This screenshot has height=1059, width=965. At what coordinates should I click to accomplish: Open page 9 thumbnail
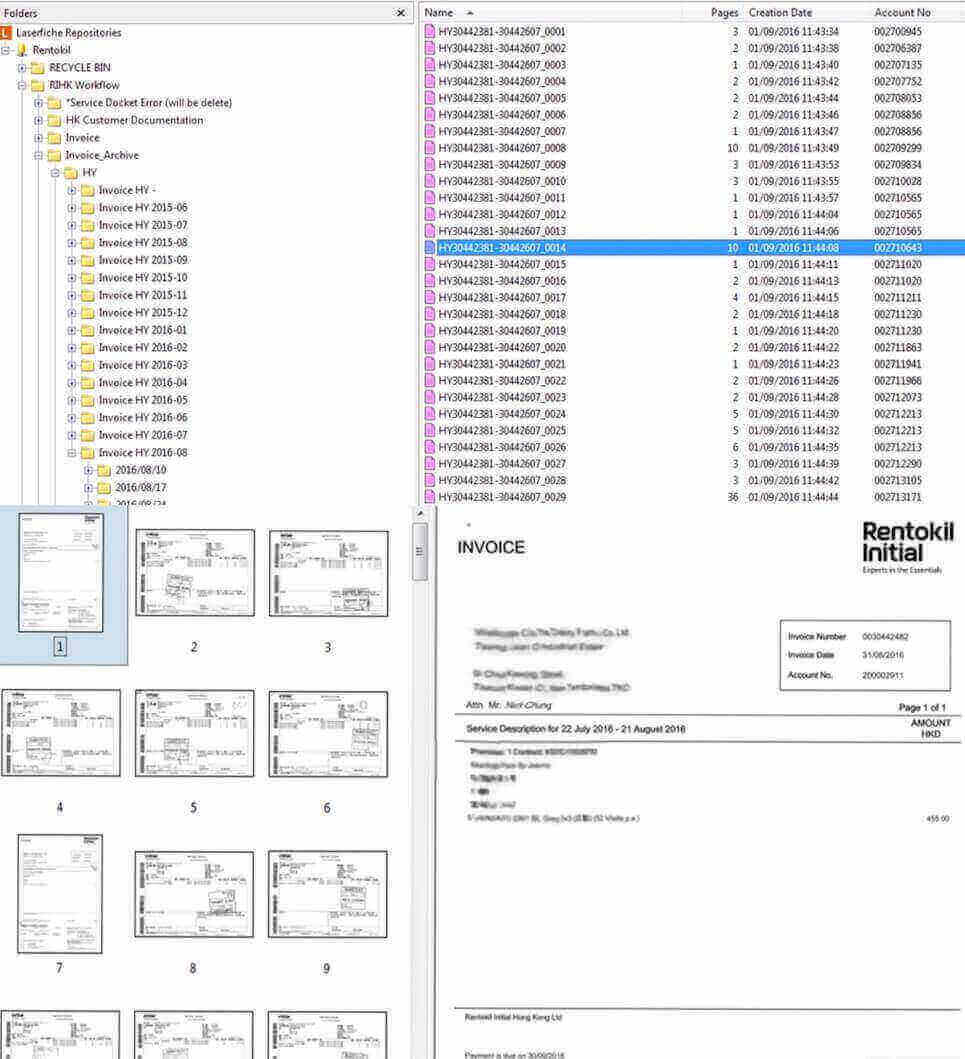tap(328, 895)
